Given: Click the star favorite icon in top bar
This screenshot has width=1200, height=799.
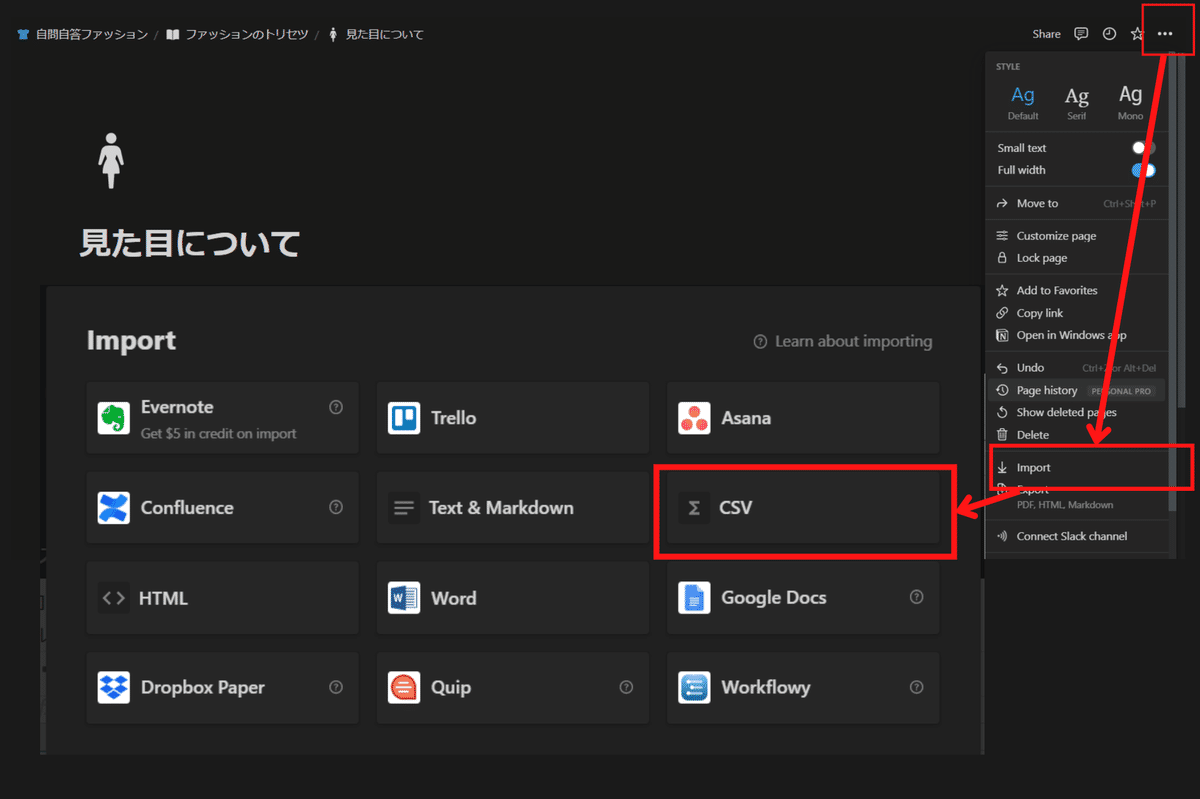Looking at the screenshot, I should [x=1137, y=34].
